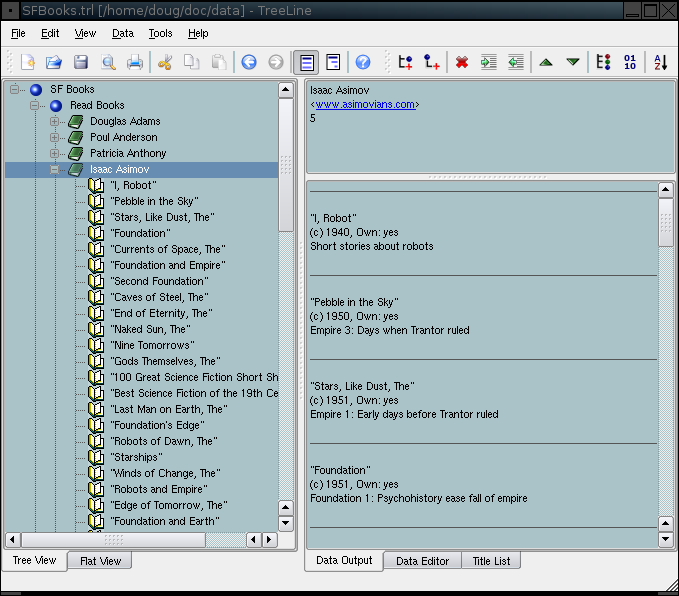Open the File menu
Viewport: 679px width, 596px height.
pos(18,33)
